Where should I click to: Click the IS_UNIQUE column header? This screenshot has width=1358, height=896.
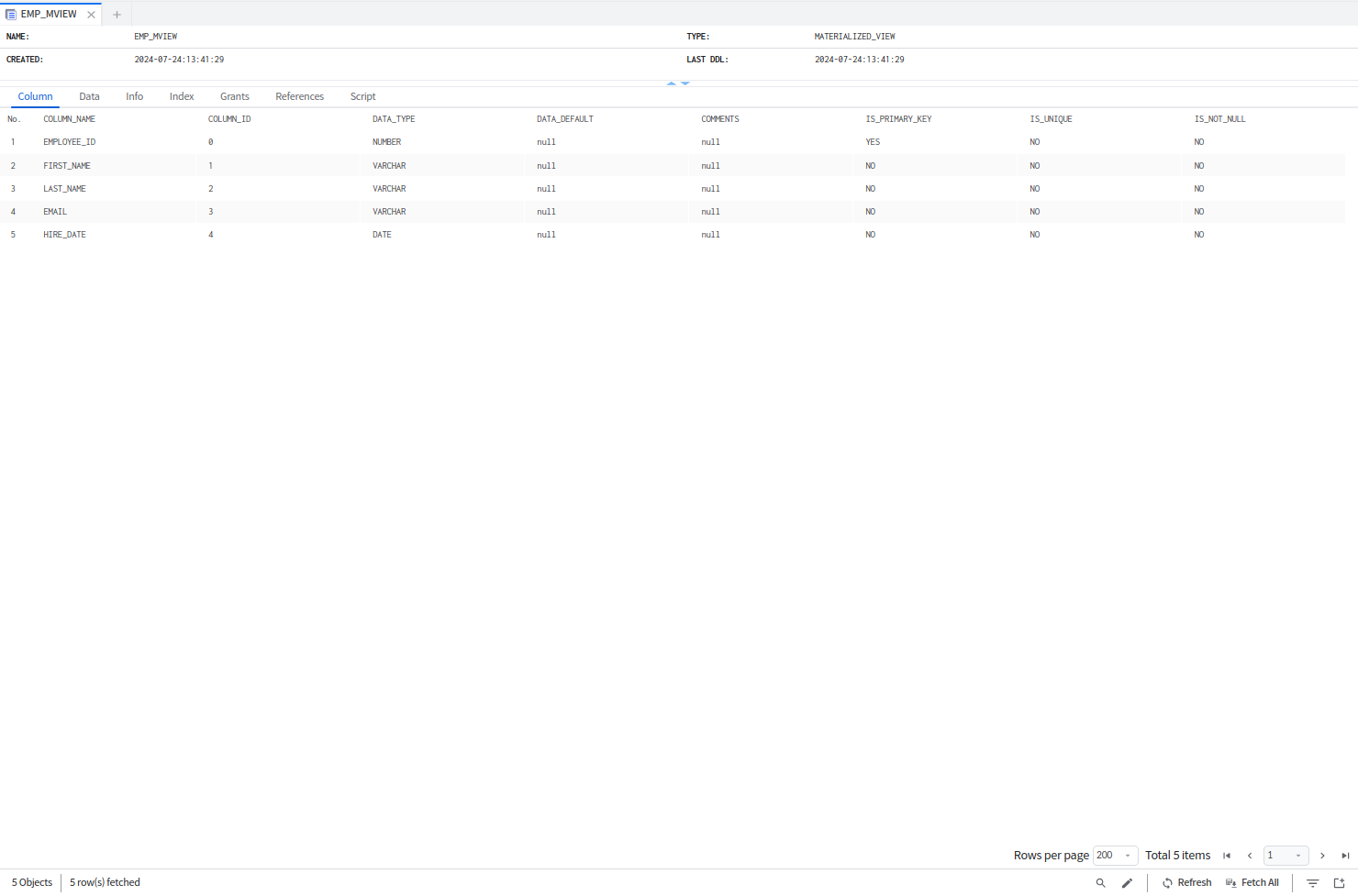tap(1051, 119)
